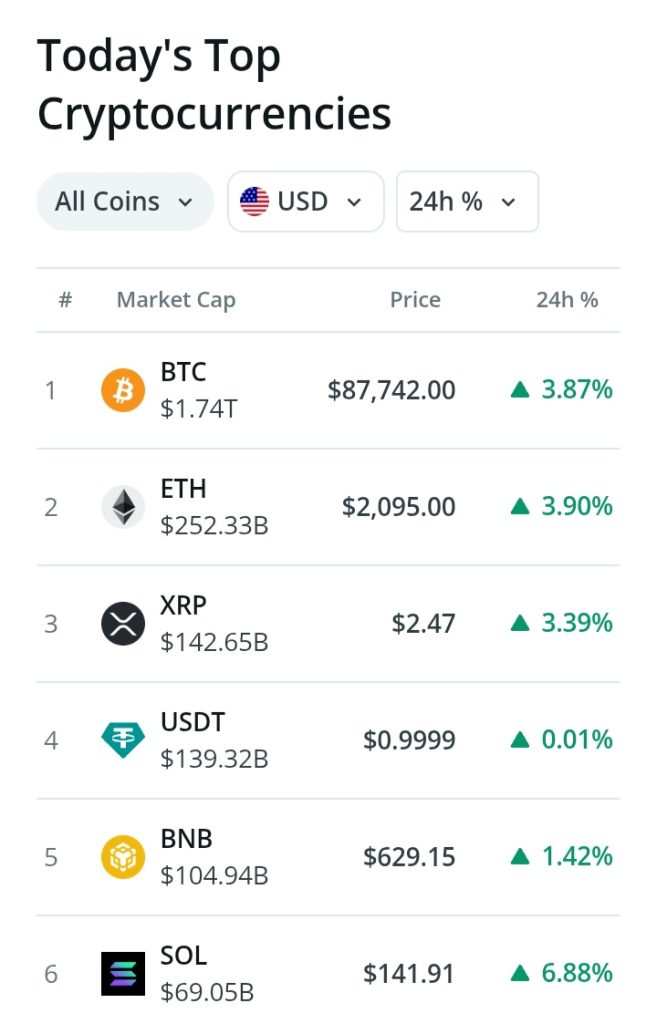Click the Ethereum diamond logo
This screenshot has height=1024, width=657.
pyautogui.click(x=123, y=507)
